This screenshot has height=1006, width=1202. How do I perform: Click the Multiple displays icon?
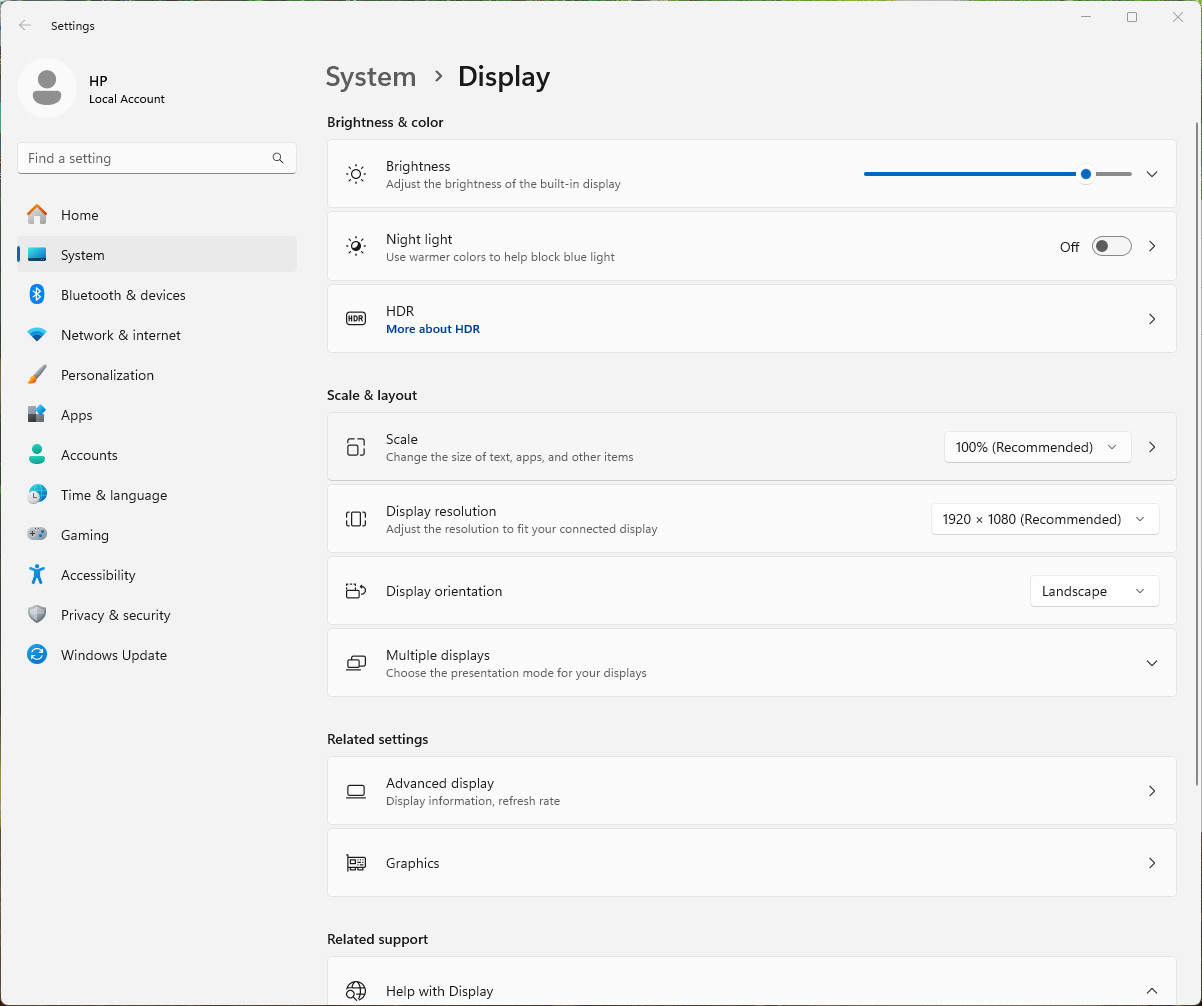pyautogui.click(x=356, y=663)
